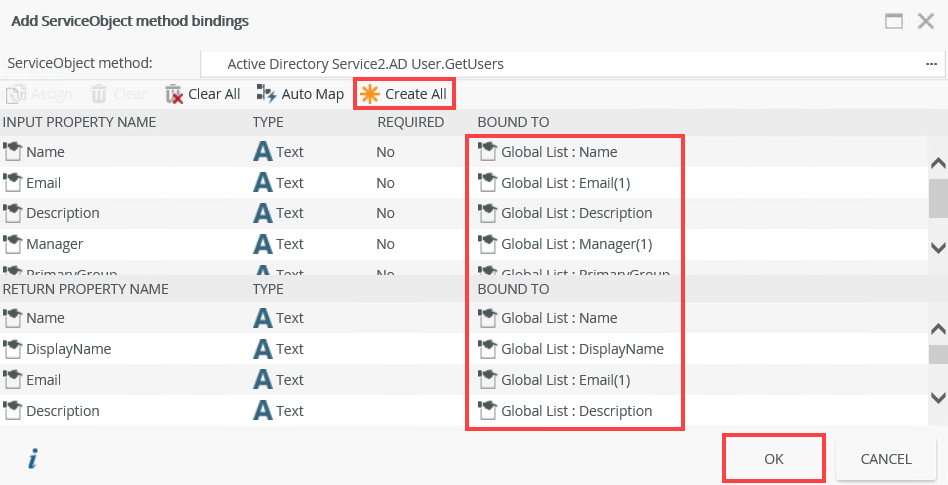Click the blue info icon
The height and width of the screenshot is (485, 948).
point(32,458)
